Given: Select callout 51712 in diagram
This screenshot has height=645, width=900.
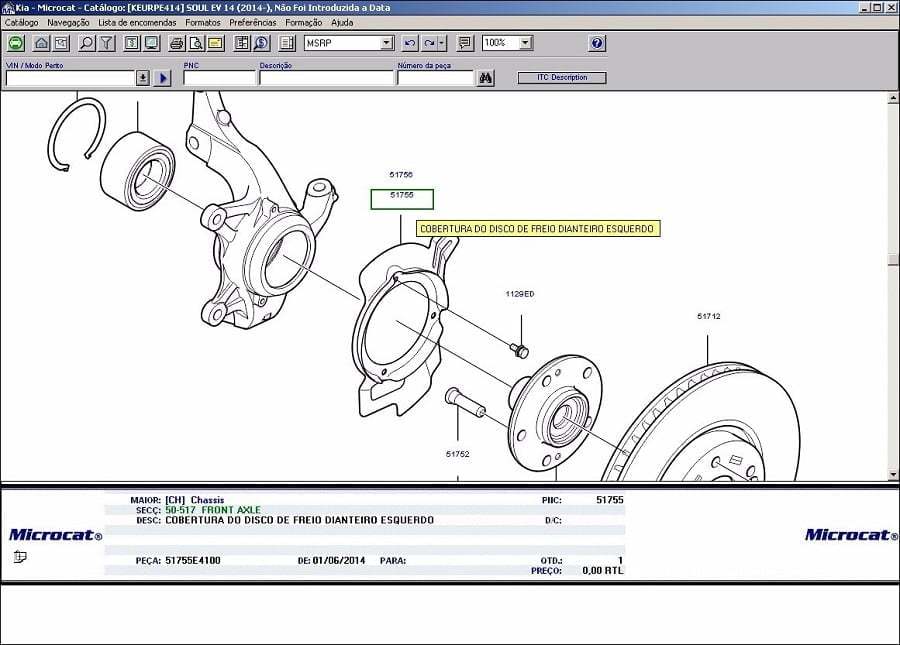Looking at the screenshot, I should click(709, 316).
